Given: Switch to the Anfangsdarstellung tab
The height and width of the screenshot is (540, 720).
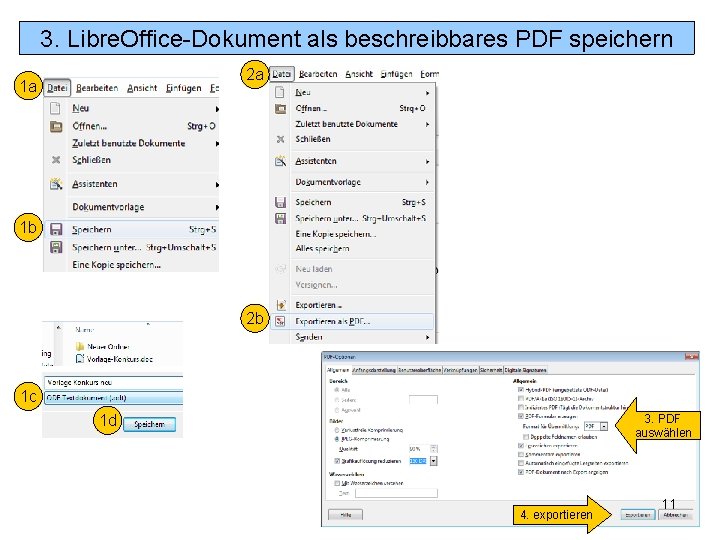Looking at the screenshot, I should coord(374,370).
